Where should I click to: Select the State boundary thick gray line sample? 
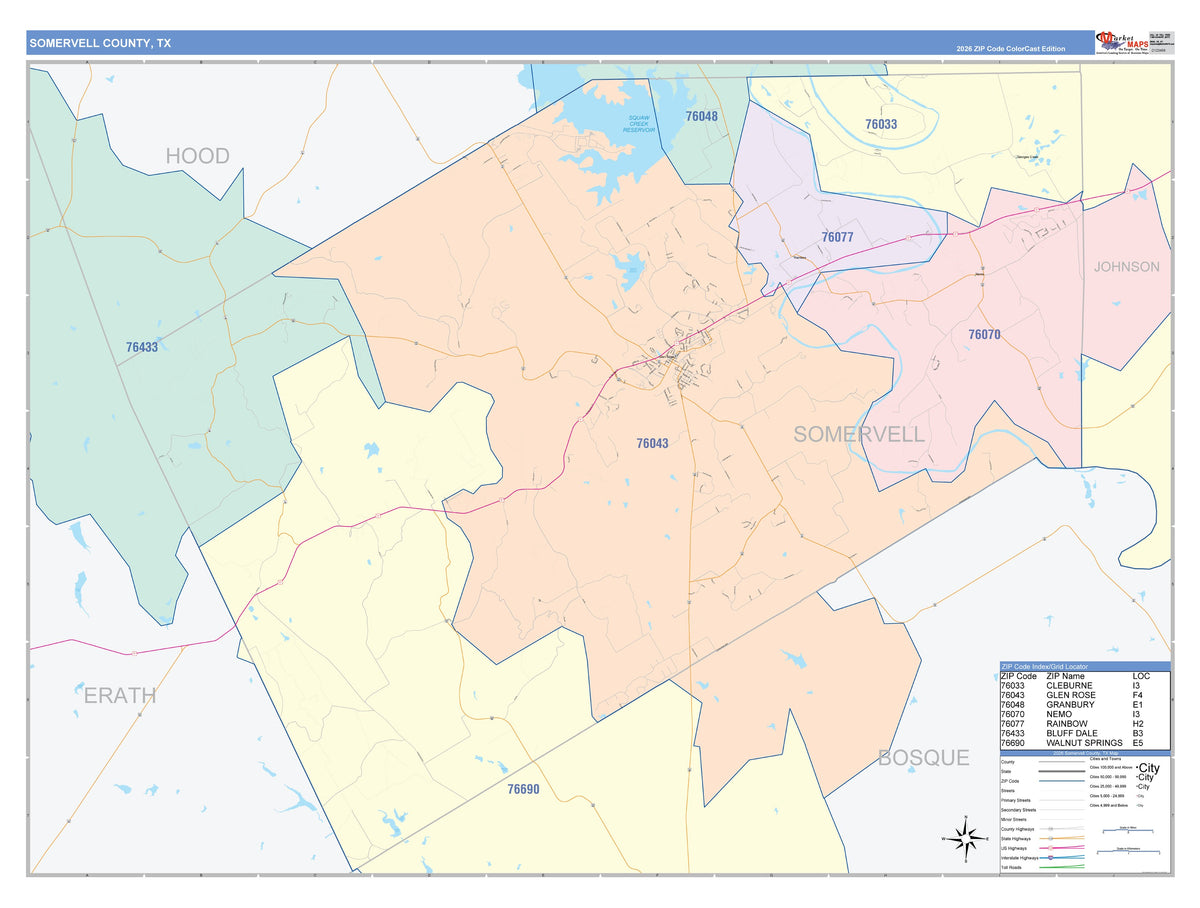(x=1062, y=771)
